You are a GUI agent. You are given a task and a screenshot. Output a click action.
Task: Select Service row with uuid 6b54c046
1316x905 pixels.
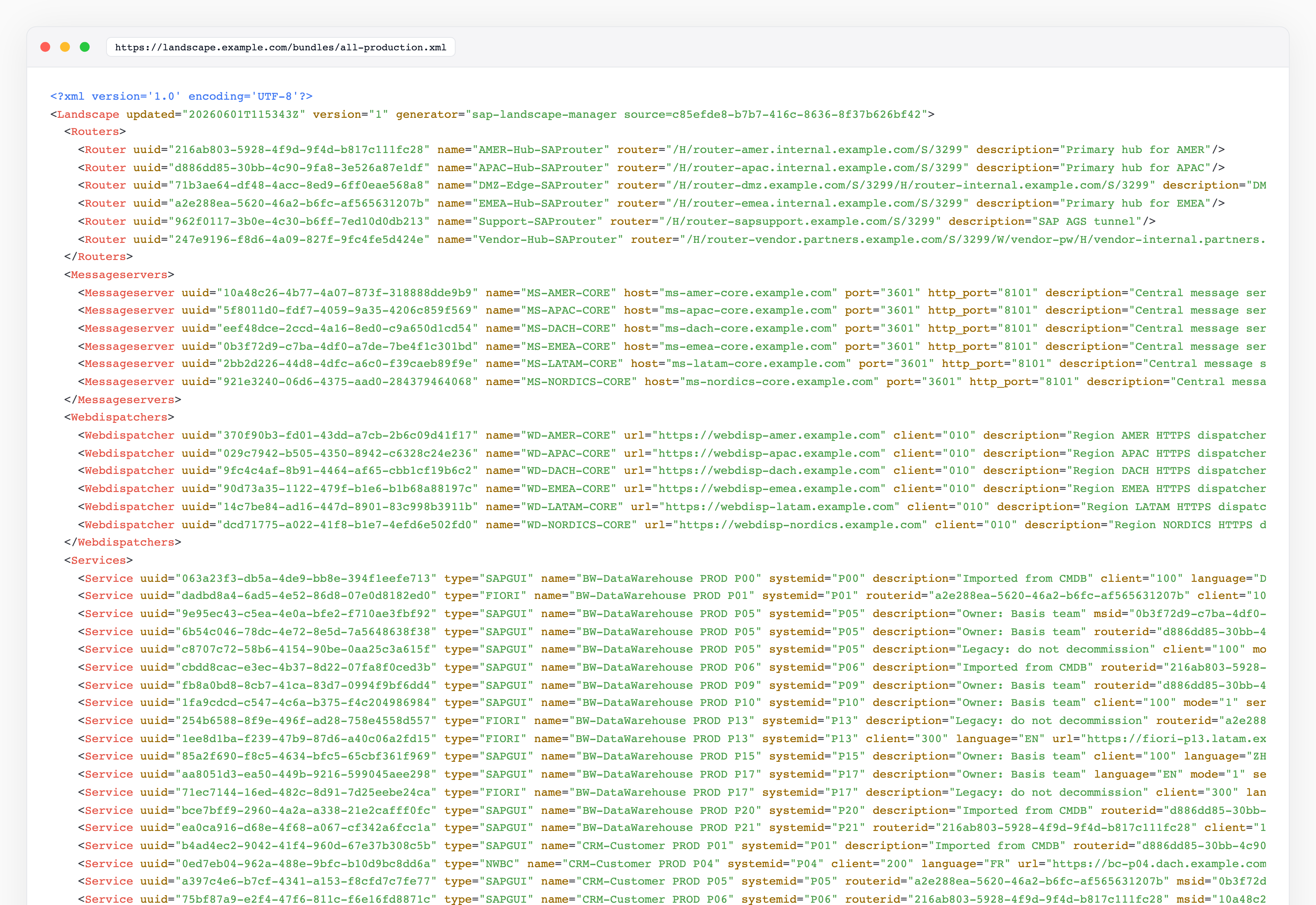pos(671,632)
